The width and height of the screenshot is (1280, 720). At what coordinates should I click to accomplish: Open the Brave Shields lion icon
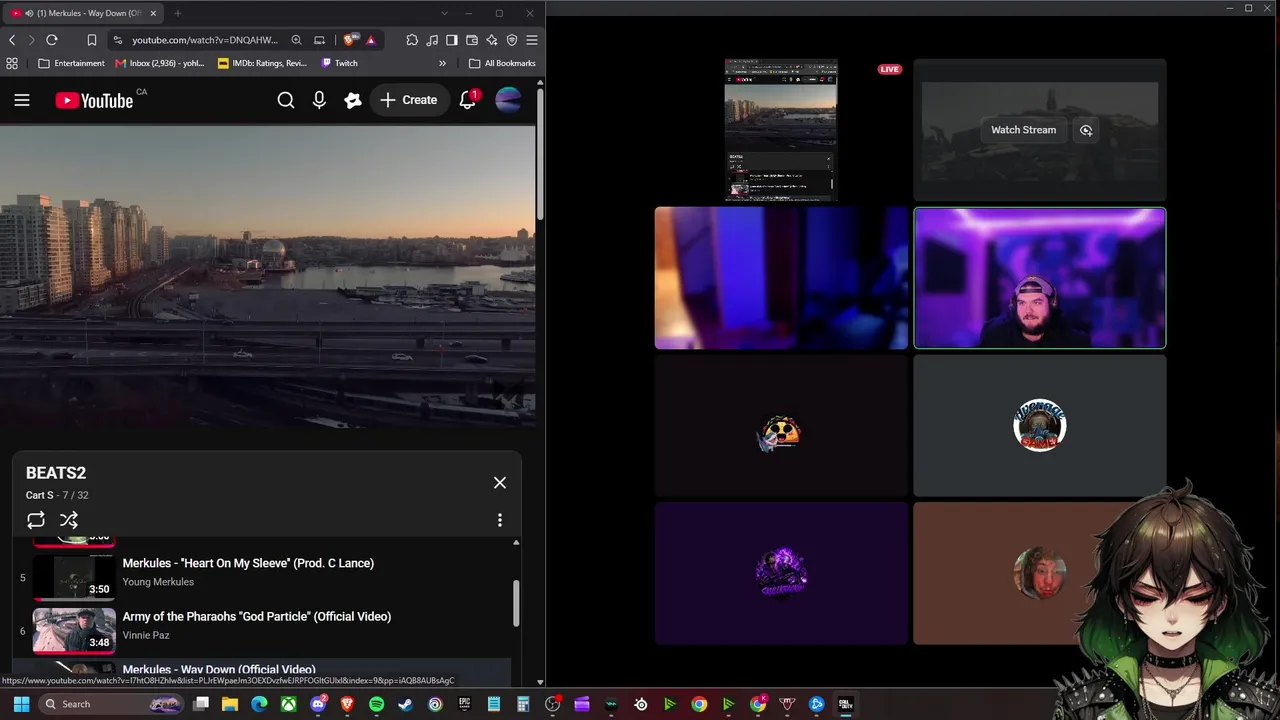click(x=349, y=40)
